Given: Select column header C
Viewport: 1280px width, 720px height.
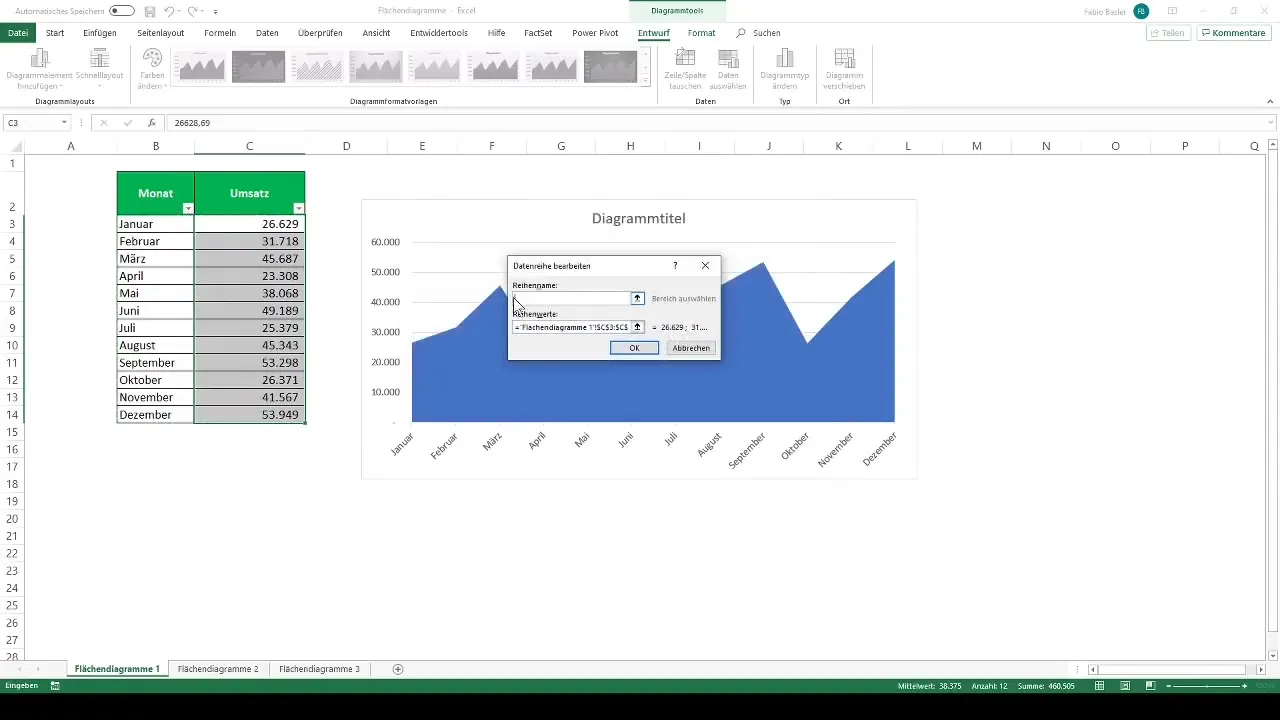Looking at the screenshot, I should click(249, 146).
